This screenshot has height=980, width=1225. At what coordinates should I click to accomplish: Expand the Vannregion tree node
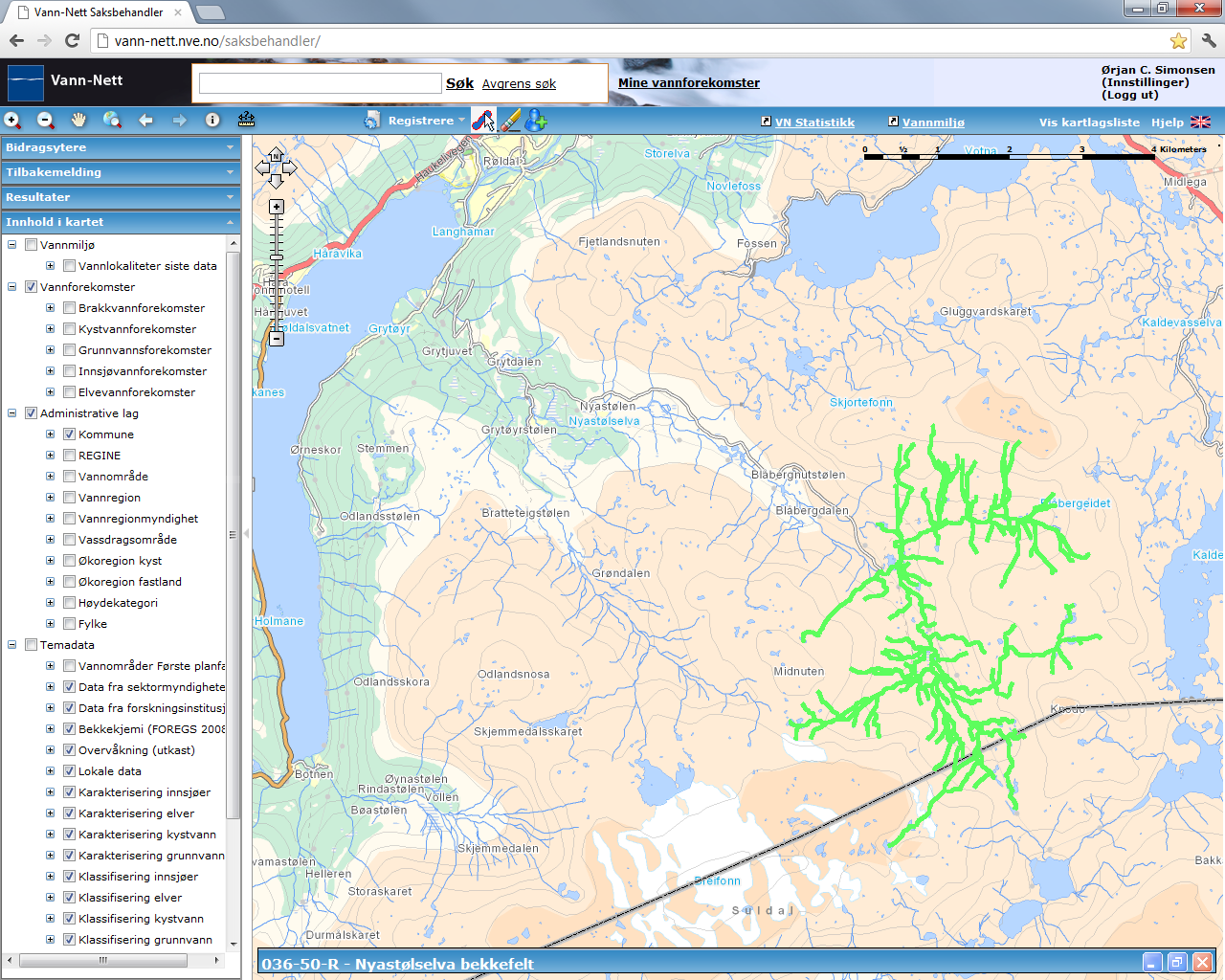pyautogui.click(x=51, y=498)
